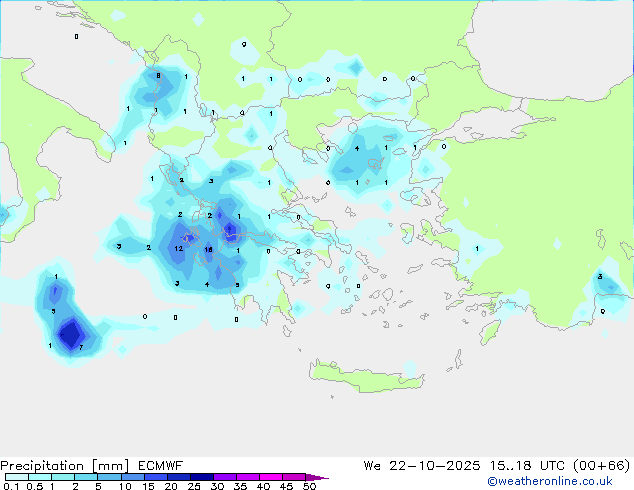Click the 45–50 mm legend color swatch

tap(294, 477)
